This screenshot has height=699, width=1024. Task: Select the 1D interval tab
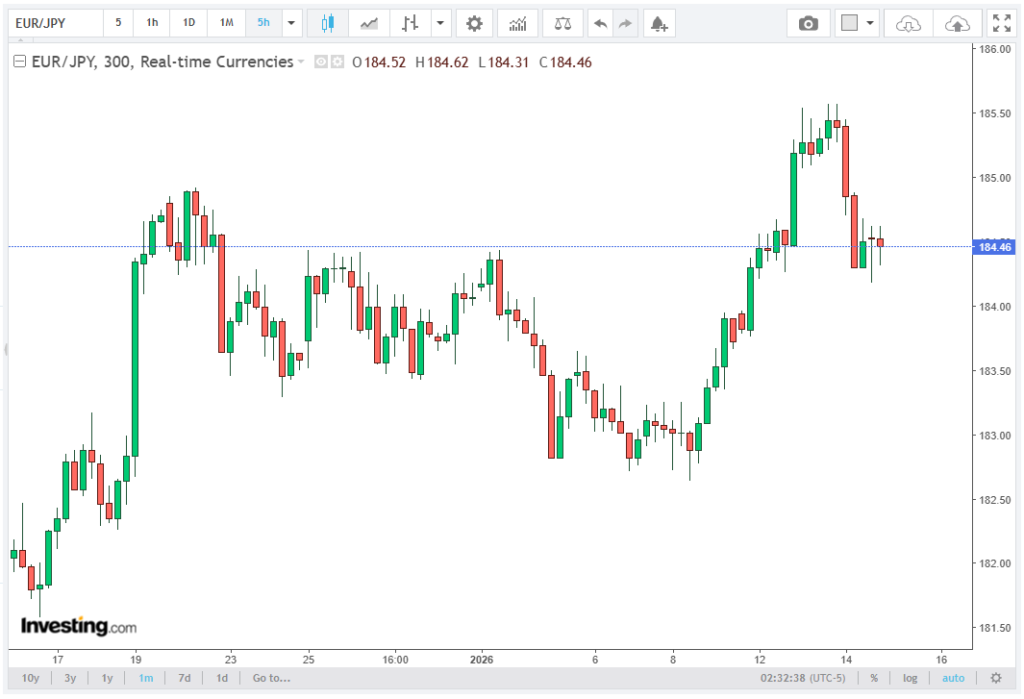[x=189, y=23]
